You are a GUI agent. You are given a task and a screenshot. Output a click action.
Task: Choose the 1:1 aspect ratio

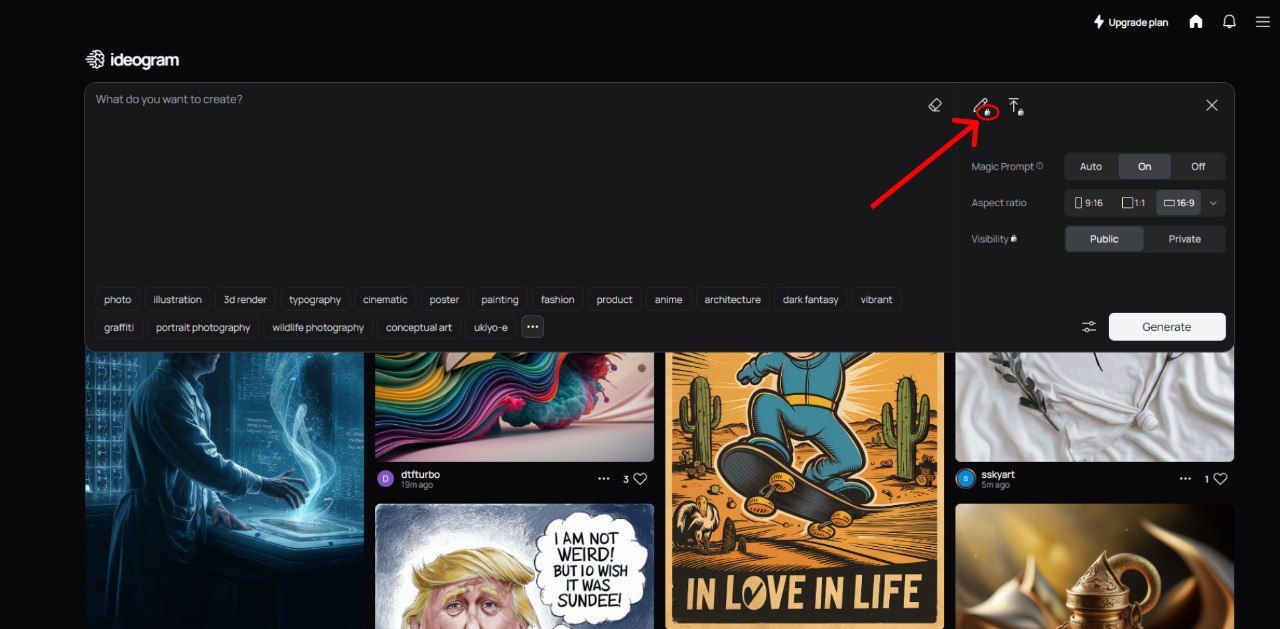coord(1134,203)
